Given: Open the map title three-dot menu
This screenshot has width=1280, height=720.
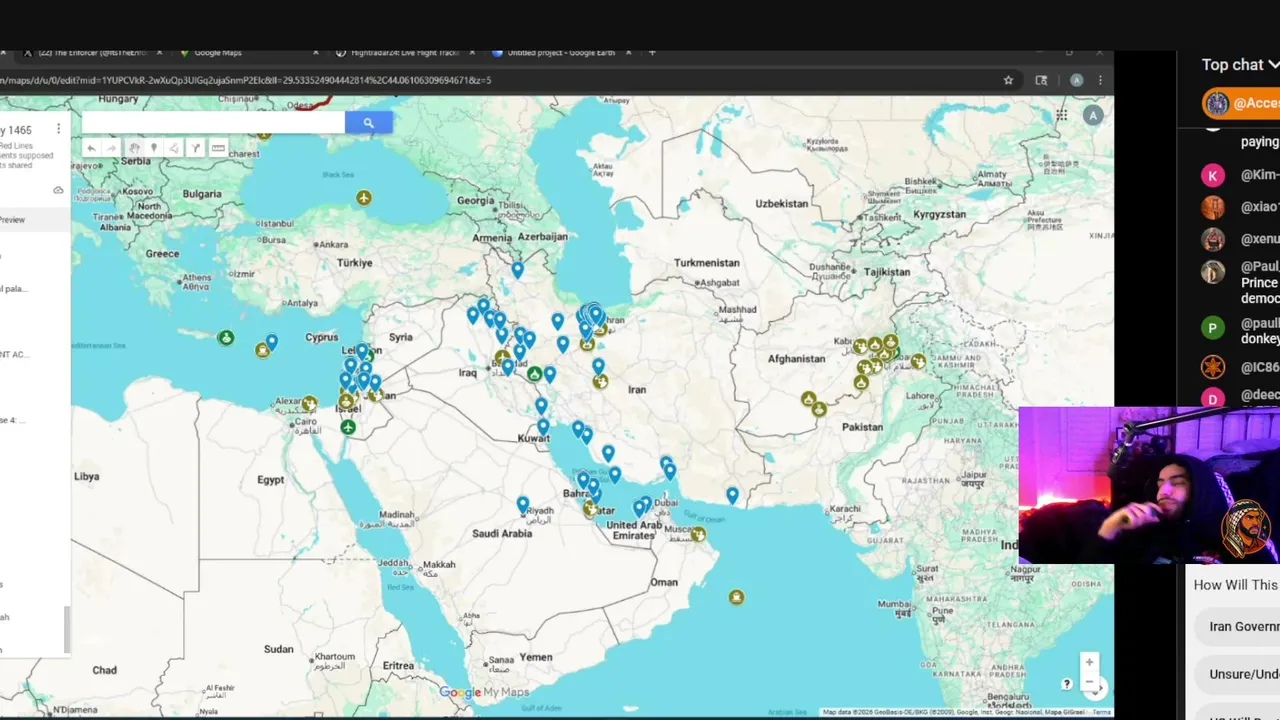Looking at the screenshot, I should coord(58,129).
